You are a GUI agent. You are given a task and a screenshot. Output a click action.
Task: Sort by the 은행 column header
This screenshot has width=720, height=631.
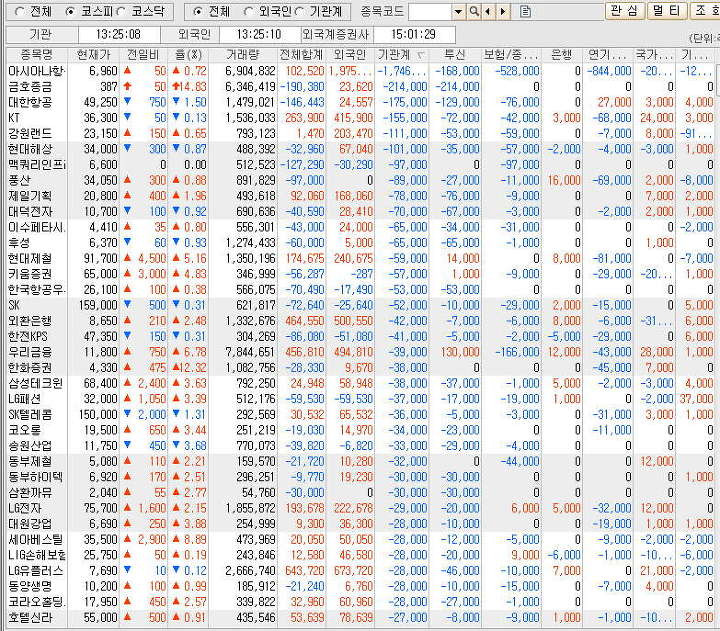562,55
